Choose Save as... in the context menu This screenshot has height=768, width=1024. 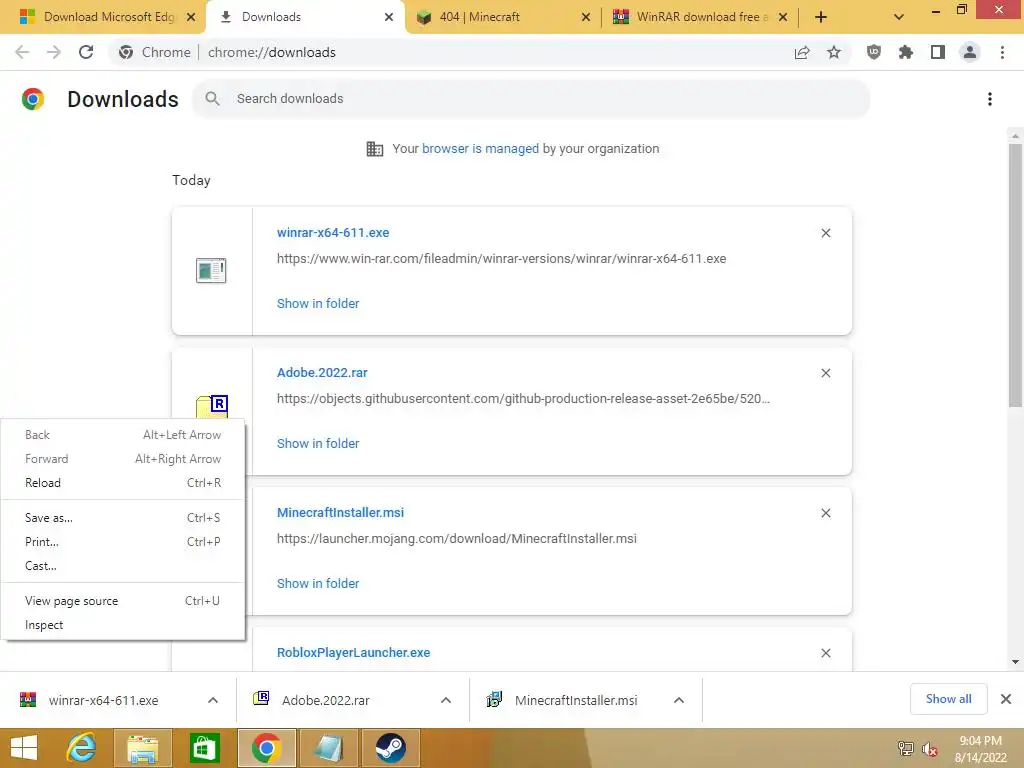[x=123, y=518]
